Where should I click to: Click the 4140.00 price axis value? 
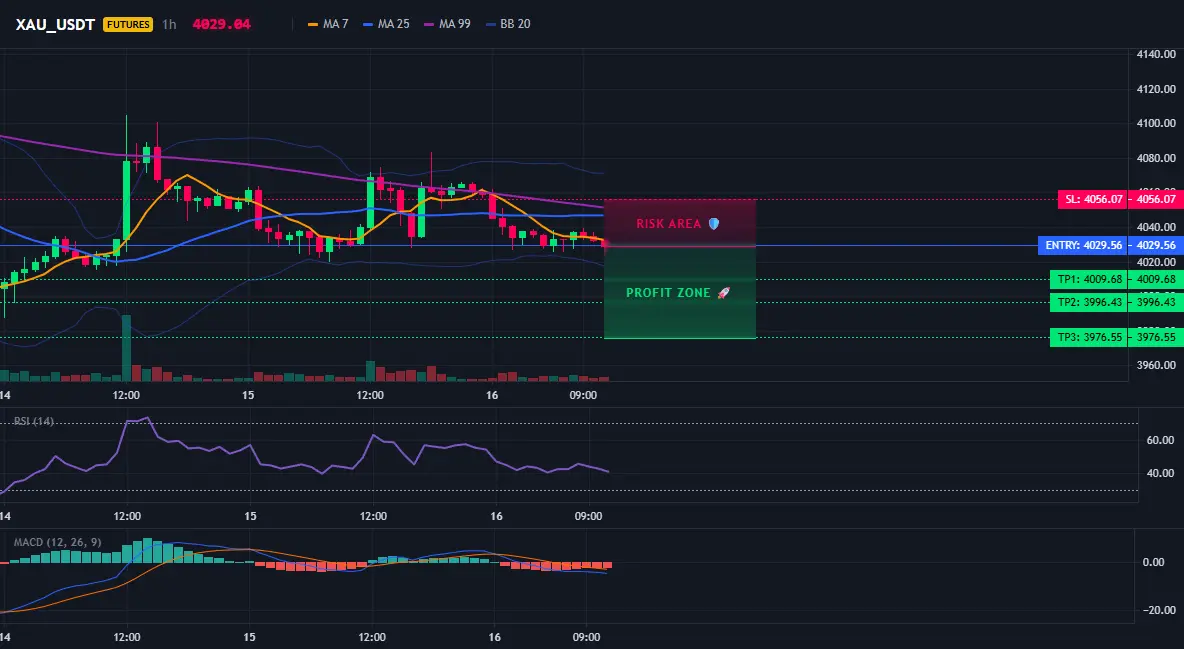(1156, 54)
